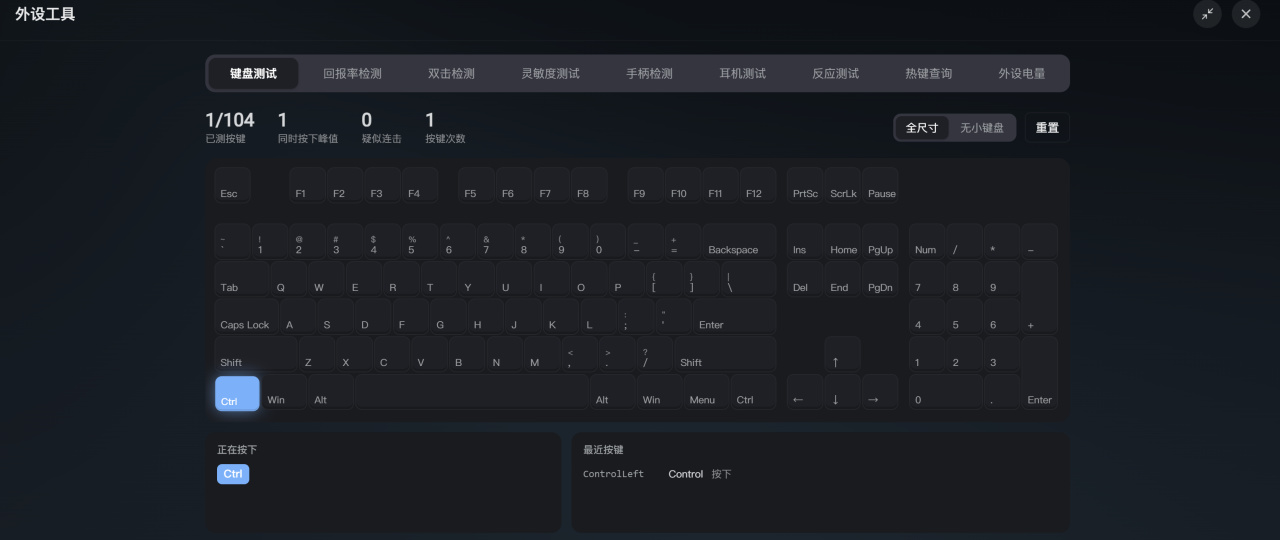1280x540 pixels.
Task: Click the right arrow key
Action: (881, 392)
